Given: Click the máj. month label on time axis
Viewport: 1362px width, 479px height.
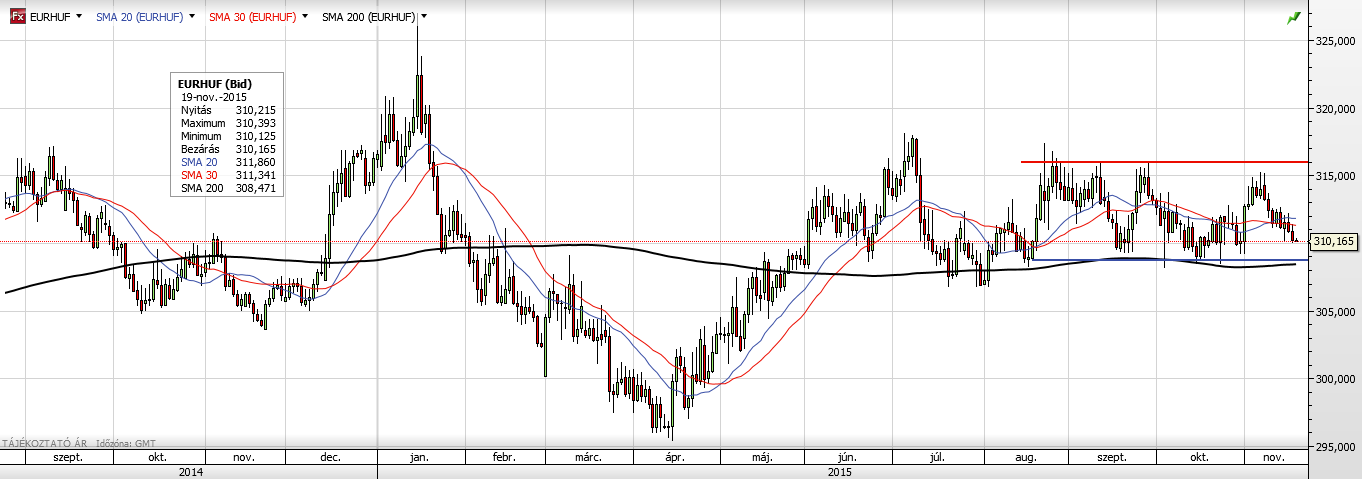Looking at the screenshot, I should coord(762,456).
